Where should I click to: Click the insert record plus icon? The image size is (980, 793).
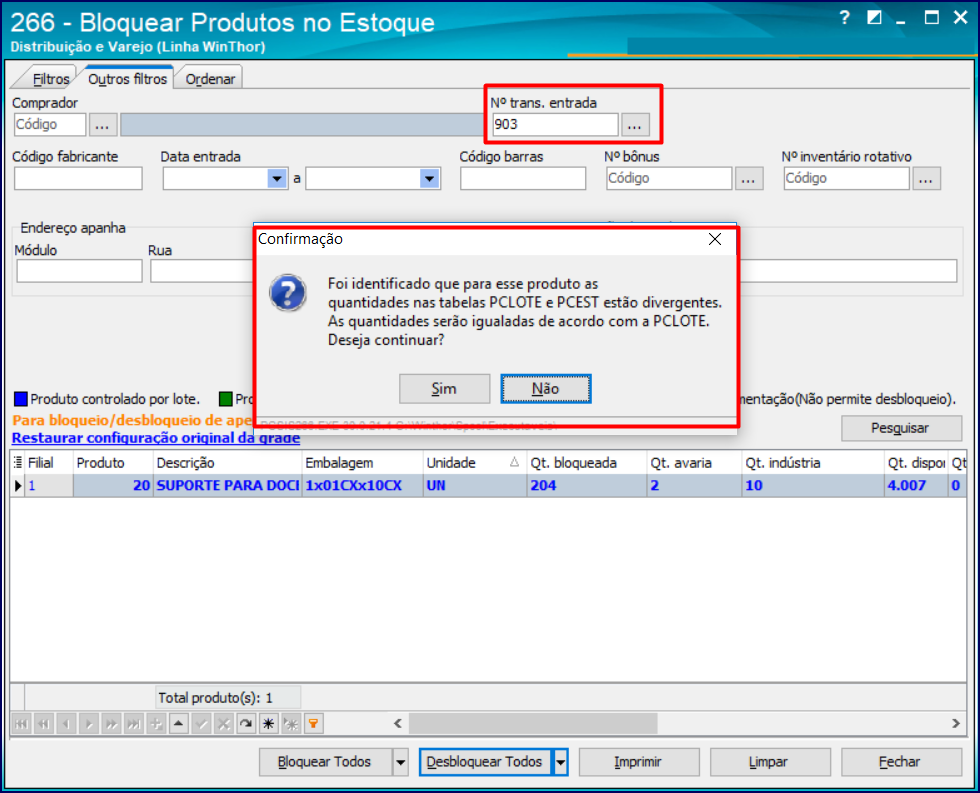(x=156, y=724)
